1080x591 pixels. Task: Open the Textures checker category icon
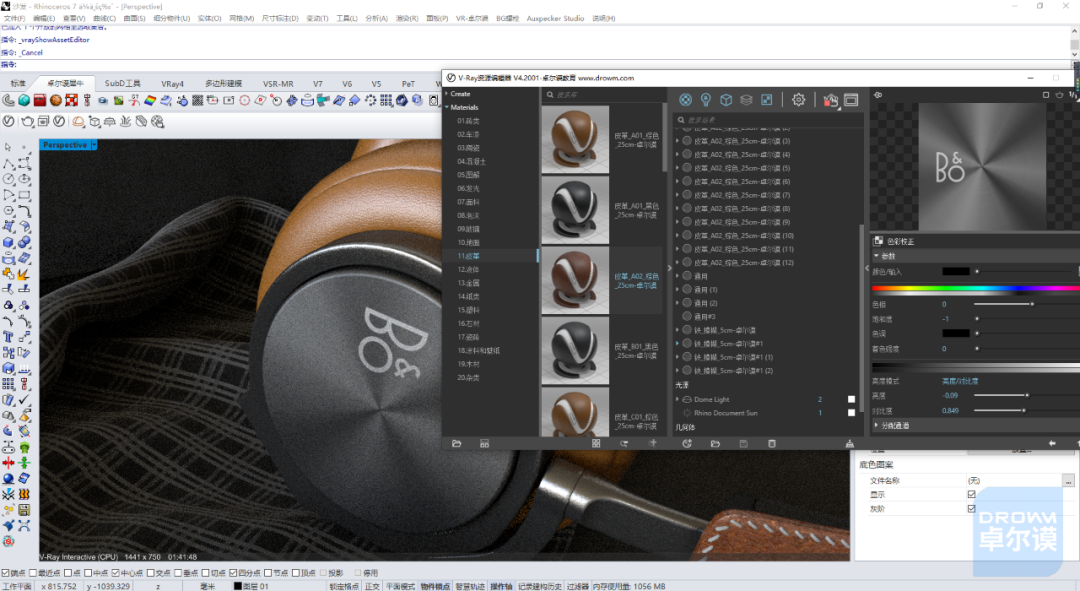[767, 100]
